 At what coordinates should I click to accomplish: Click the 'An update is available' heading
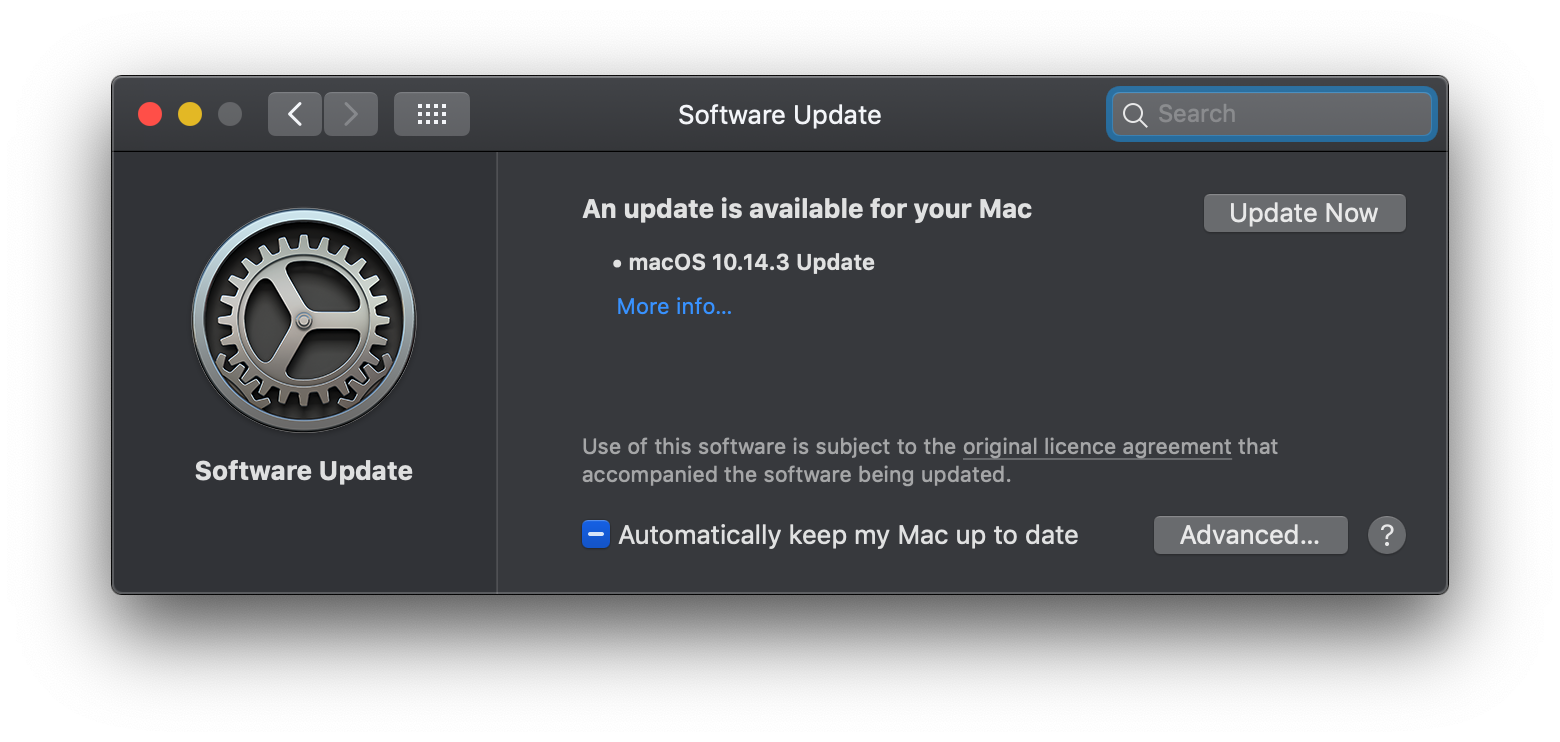tap(807, 209)
